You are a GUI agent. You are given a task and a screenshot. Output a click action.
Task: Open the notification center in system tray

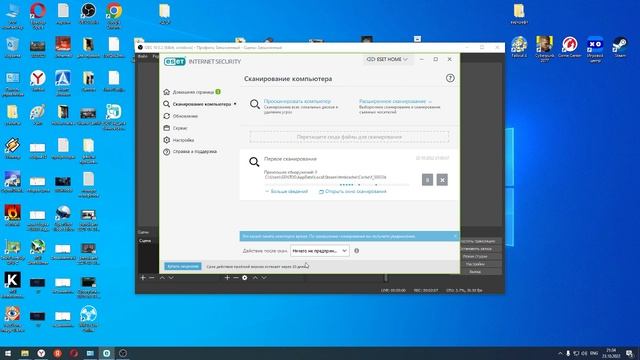(630, 353)
